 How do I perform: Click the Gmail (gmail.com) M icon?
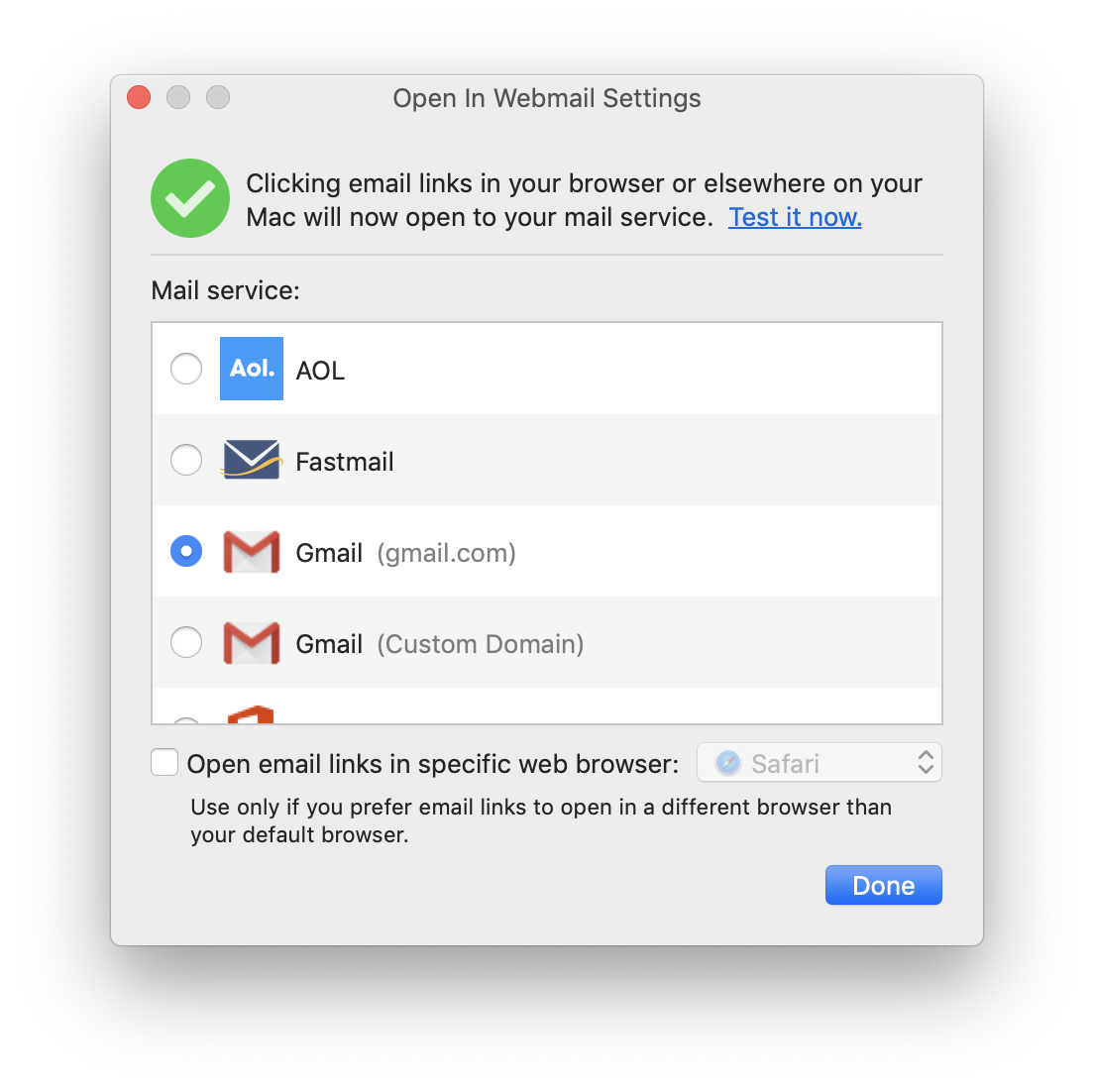[251, 552]
